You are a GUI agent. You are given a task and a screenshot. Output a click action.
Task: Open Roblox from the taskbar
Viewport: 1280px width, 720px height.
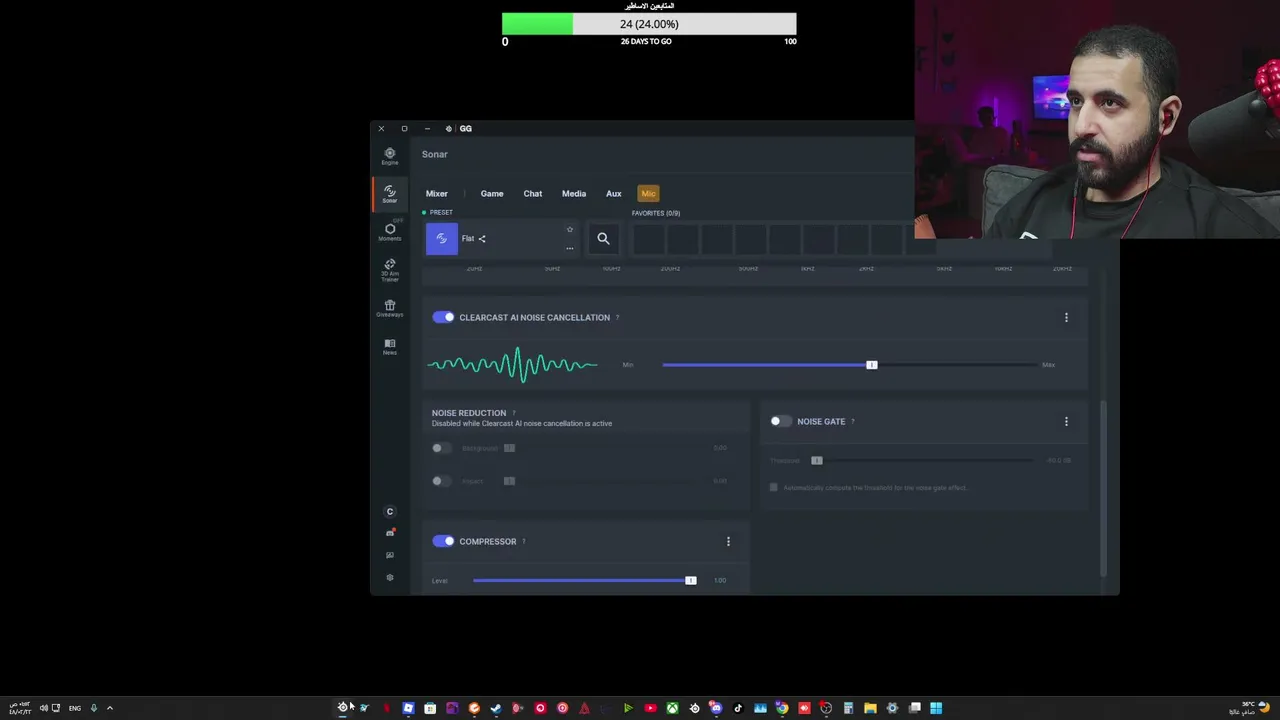click(408, 708)
